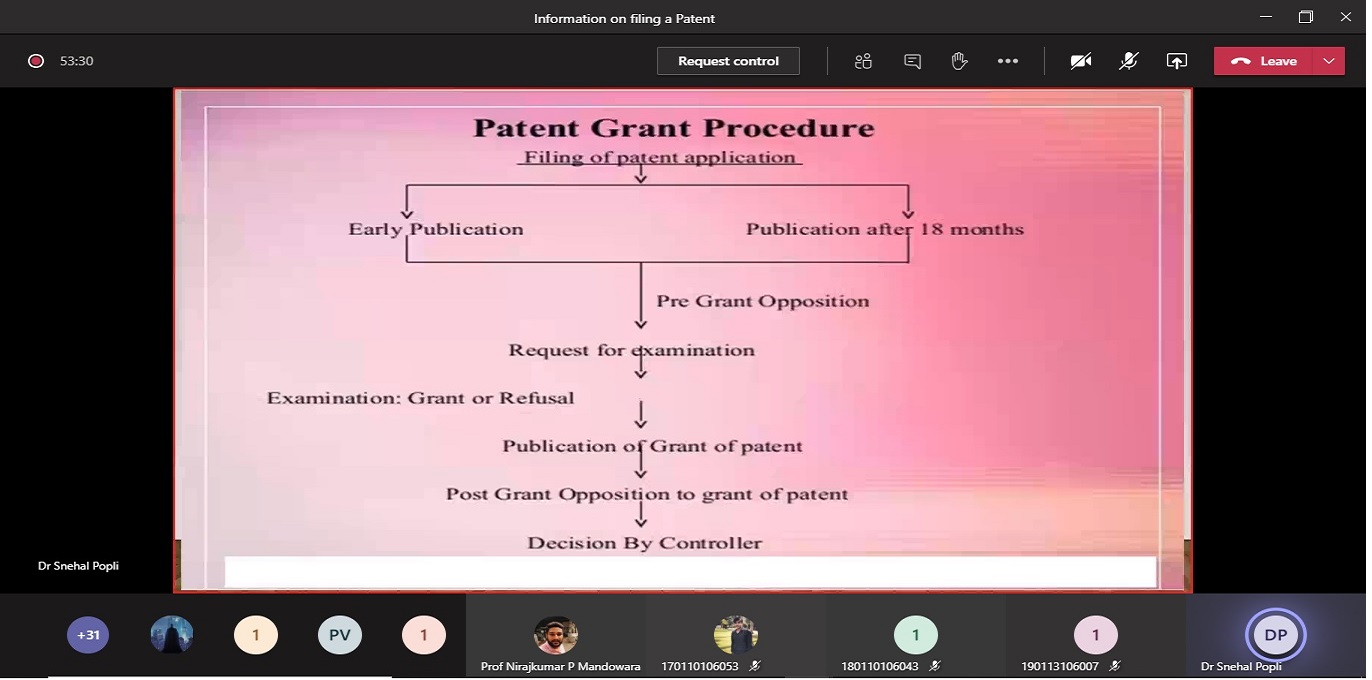This screenshot has width=1372, height=680.
Task: Restore down the Teams meeting window
Action: 1305,17
